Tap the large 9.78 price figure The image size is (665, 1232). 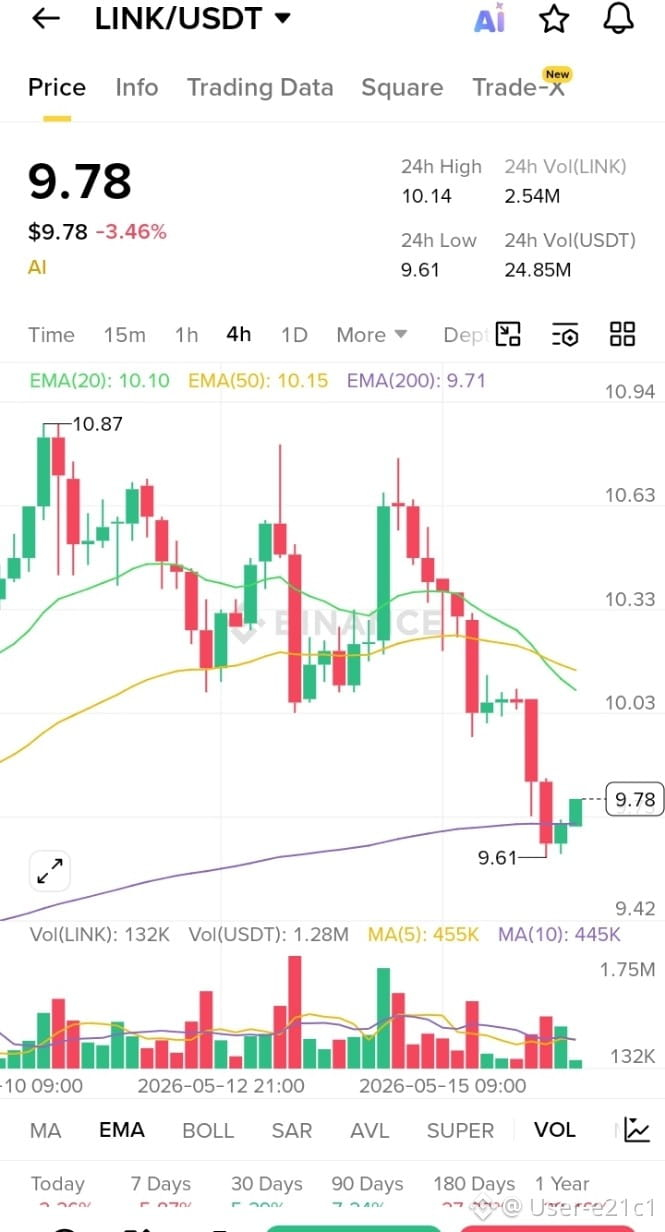click(80, 181)
